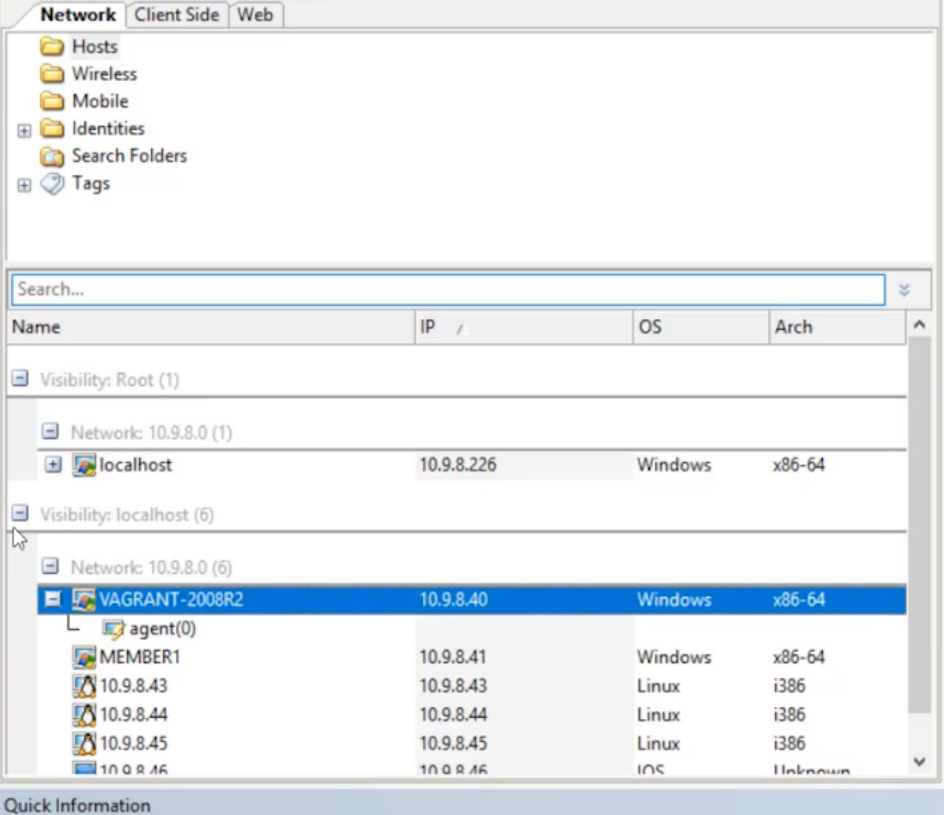Collapse the VAGRANT-2008R2 host node
The image size is (944, 815).
[x=54, y=600]
